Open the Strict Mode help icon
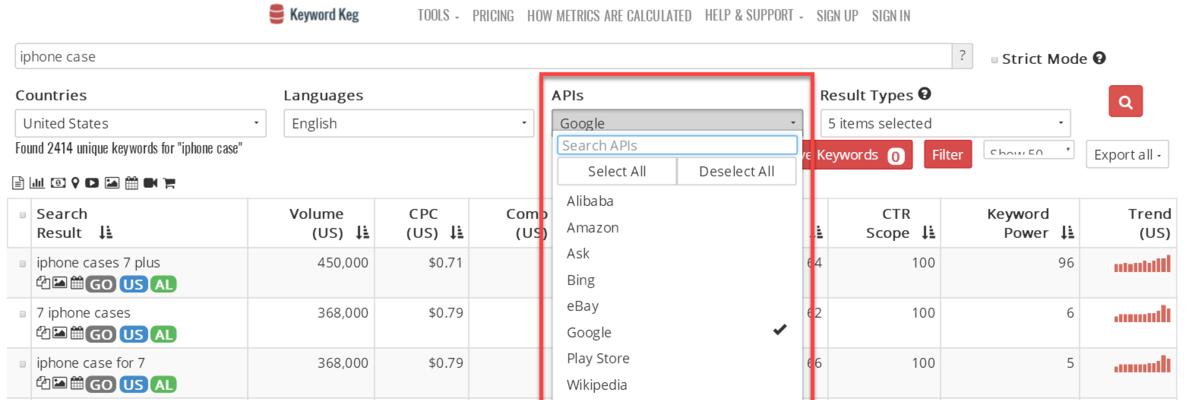 click(x=1099, y=59)
